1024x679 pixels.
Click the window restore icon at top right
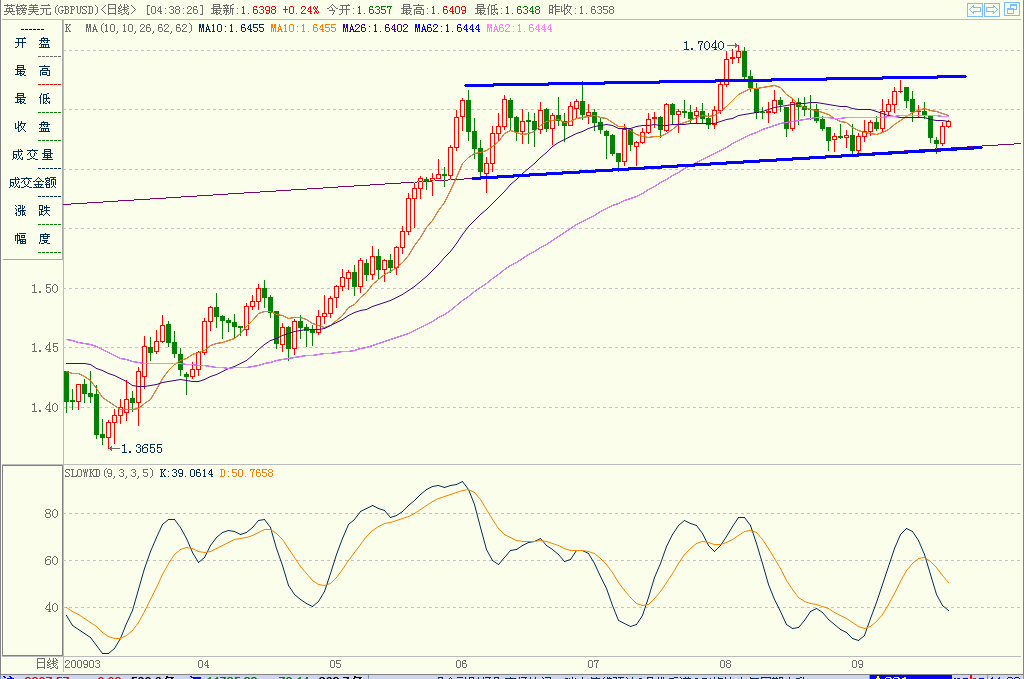pos(1012,9)
